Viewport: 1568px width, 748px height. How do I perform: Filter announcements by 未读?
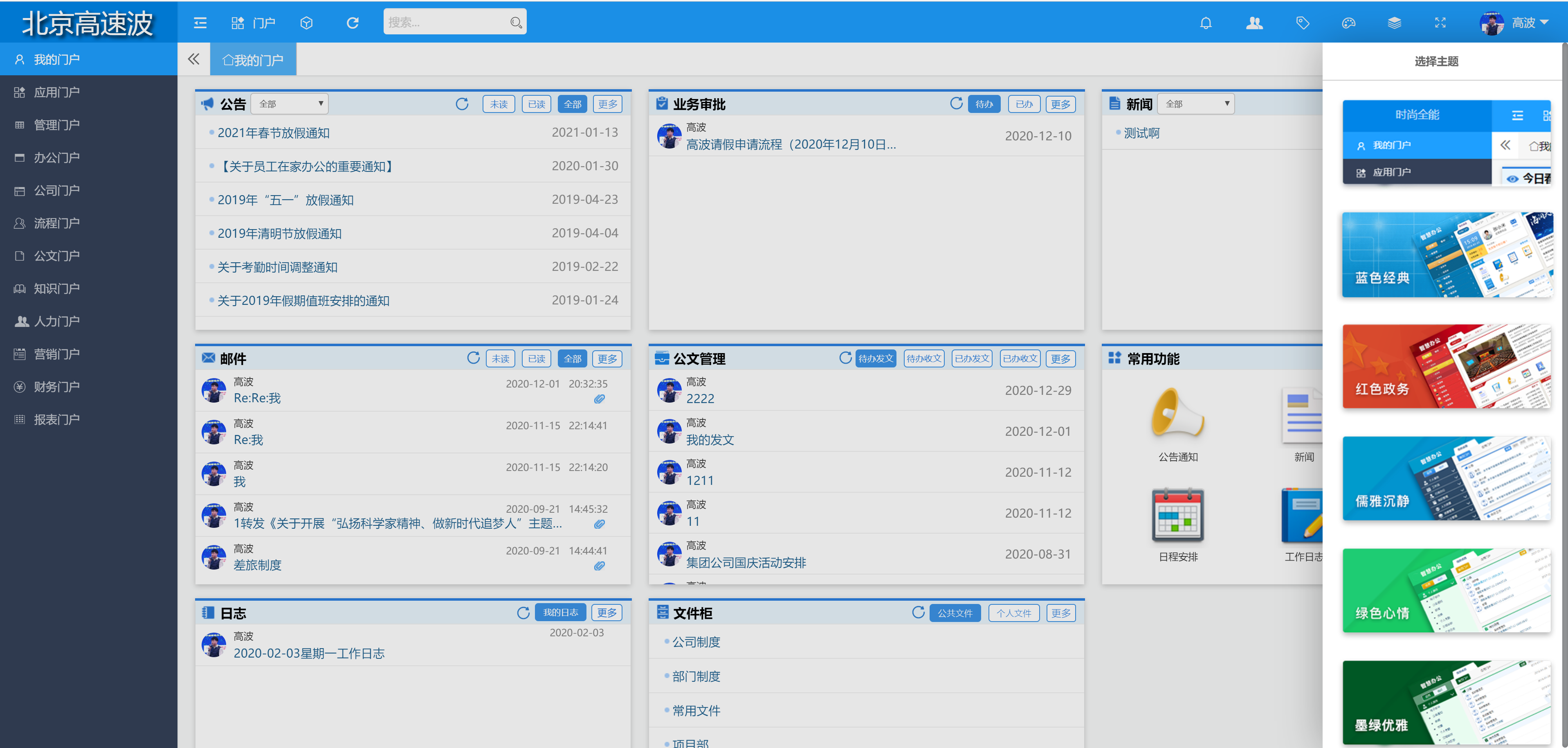pyautogui.click(x=499, y=104)
